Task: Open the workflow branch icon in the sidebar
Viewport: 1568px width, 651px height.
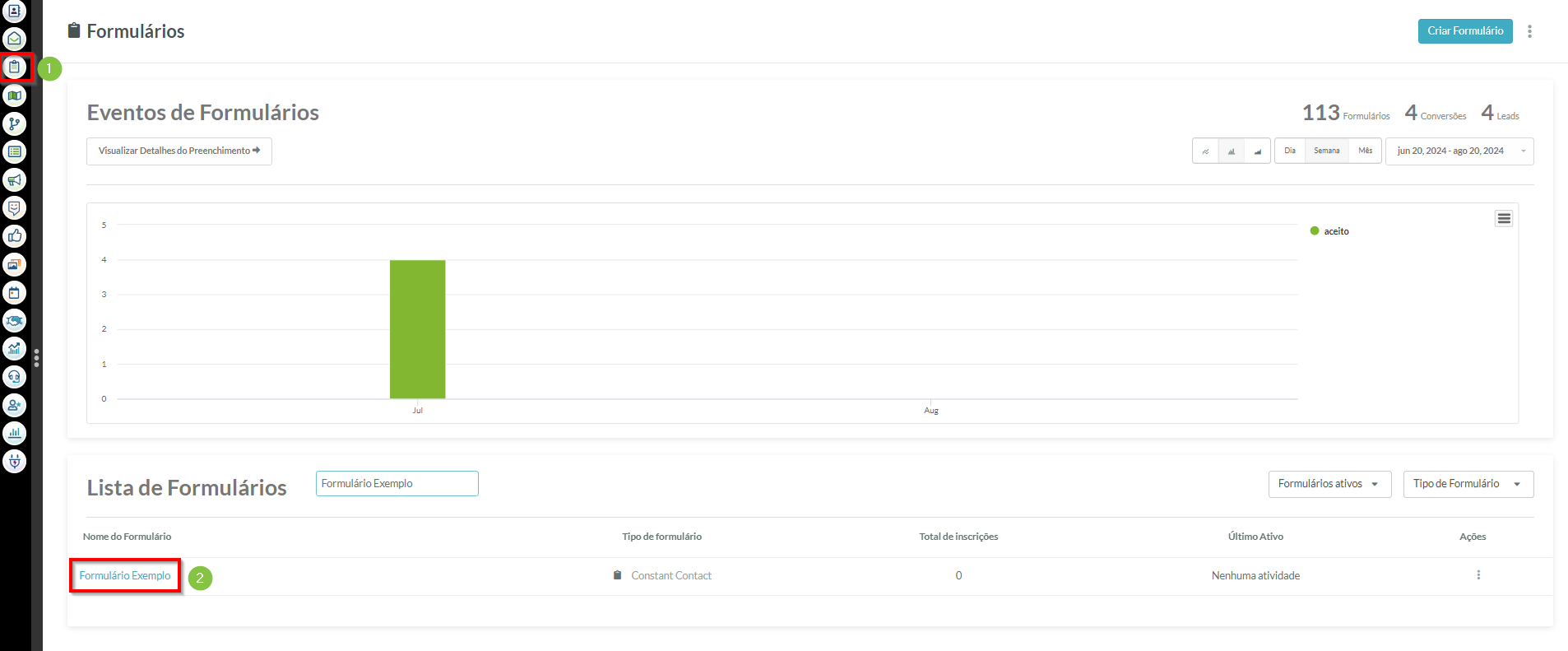Action: pos(14,123)
